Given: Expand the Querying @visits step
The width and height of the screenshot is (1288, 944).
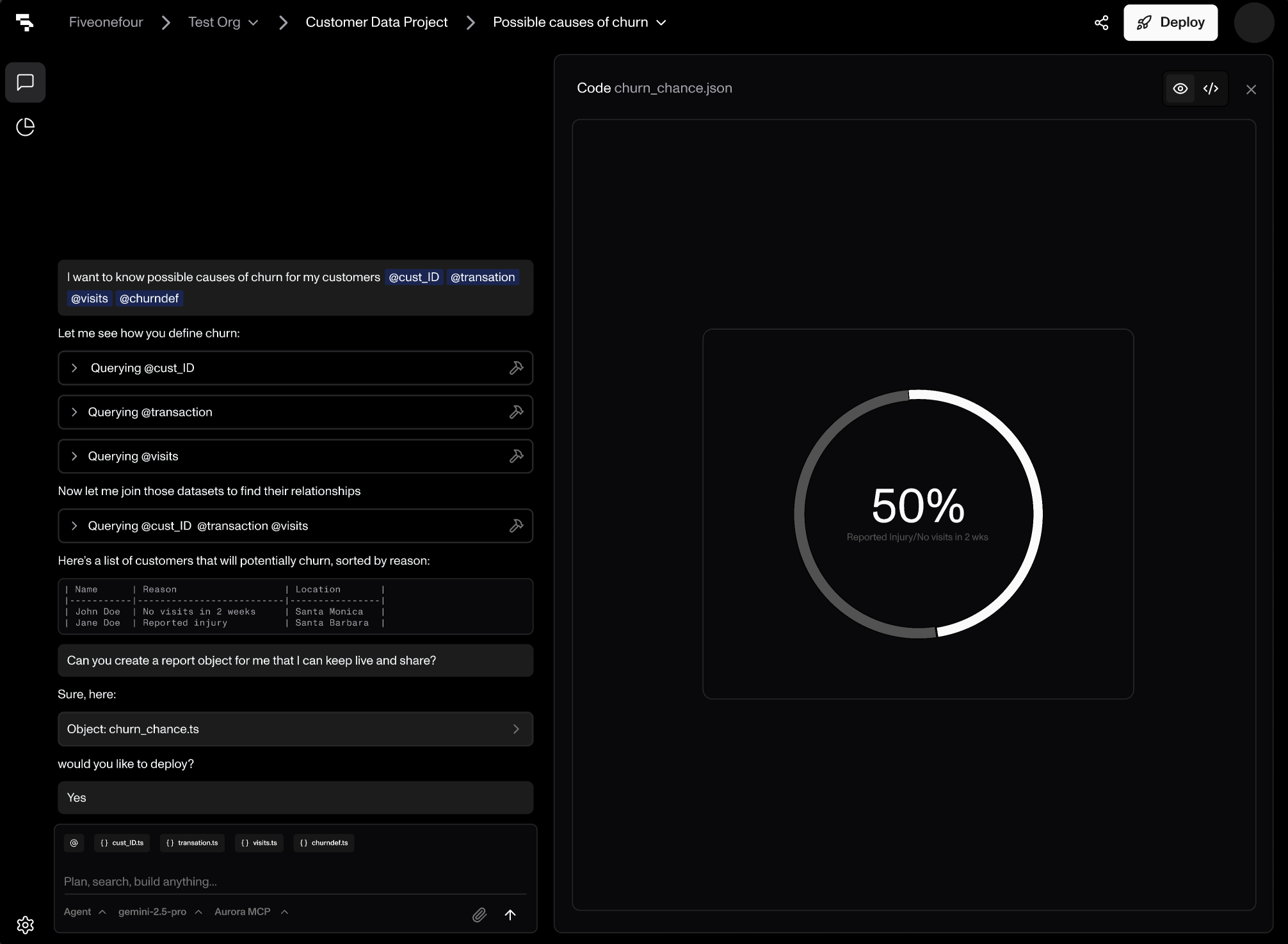Looking at the screenshot, I should 74,456.
